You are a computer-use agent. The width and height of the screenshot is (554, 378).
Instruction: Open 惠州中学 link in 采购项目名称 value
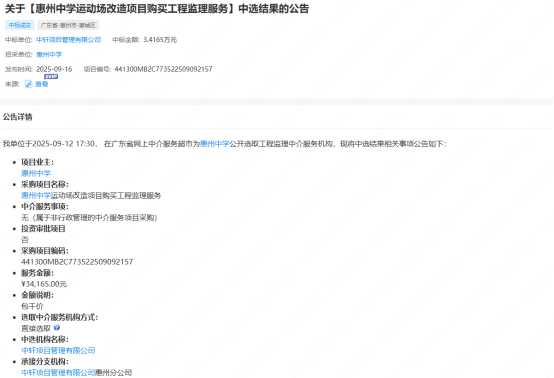point(36,195)
